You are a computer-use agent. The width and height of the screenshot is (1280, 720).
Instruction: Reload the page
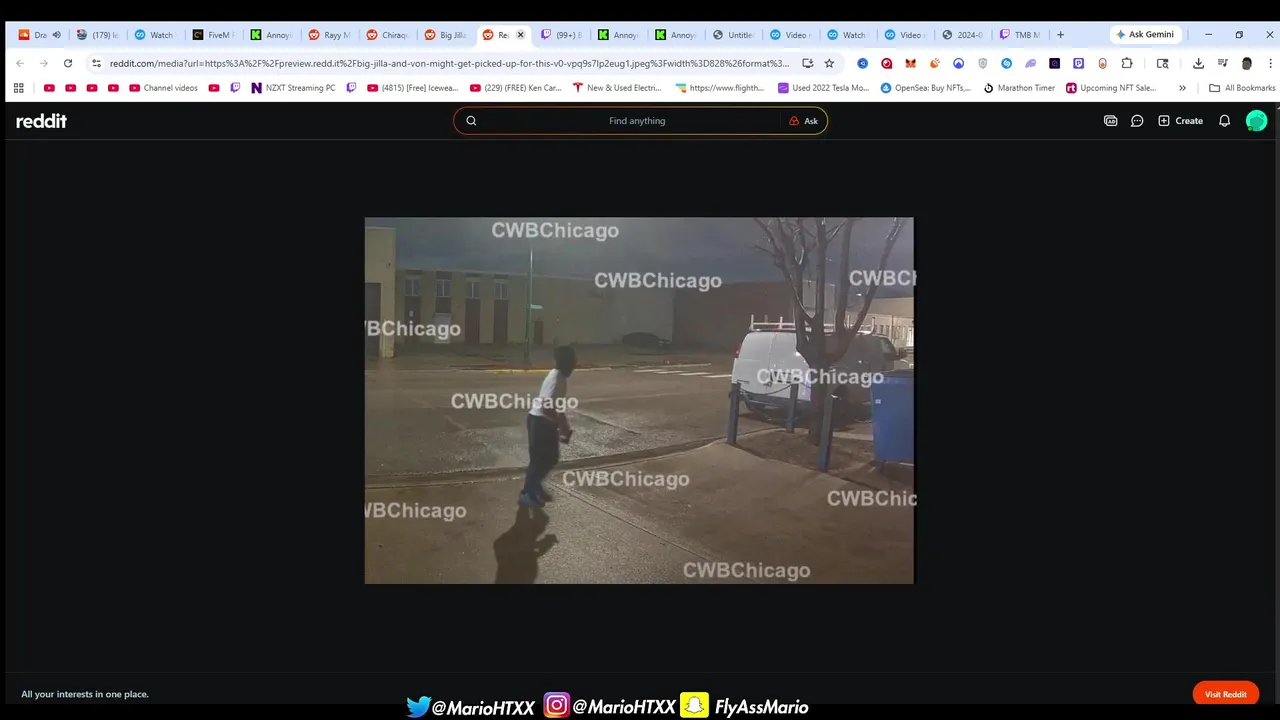pos(68,63)
